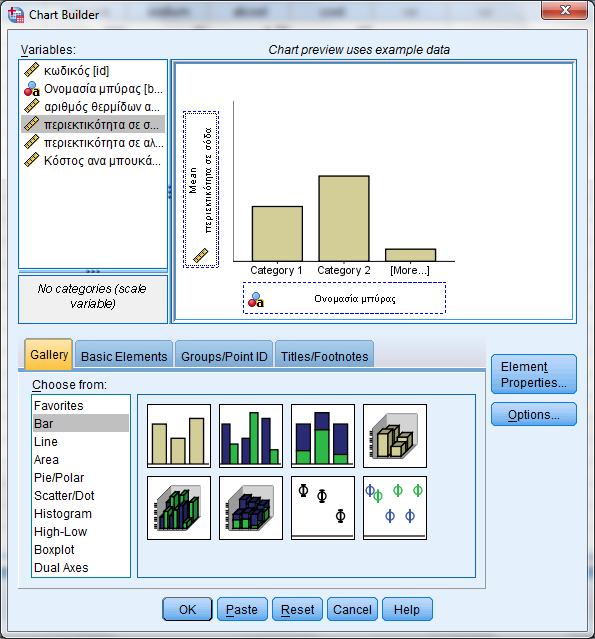Image resolution: width=595 pixels, height=639 pixels.
Task: Choose Dual Axes in the gallery list
Action: (81, 567)
